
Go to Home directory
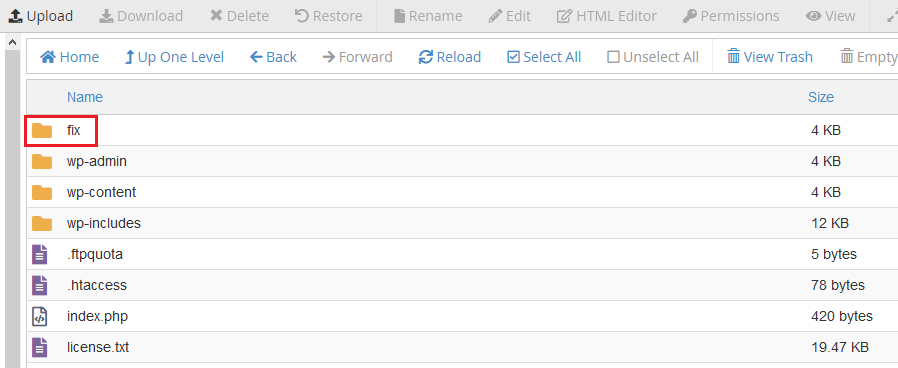pyautogui.click(x=69, y=57)
